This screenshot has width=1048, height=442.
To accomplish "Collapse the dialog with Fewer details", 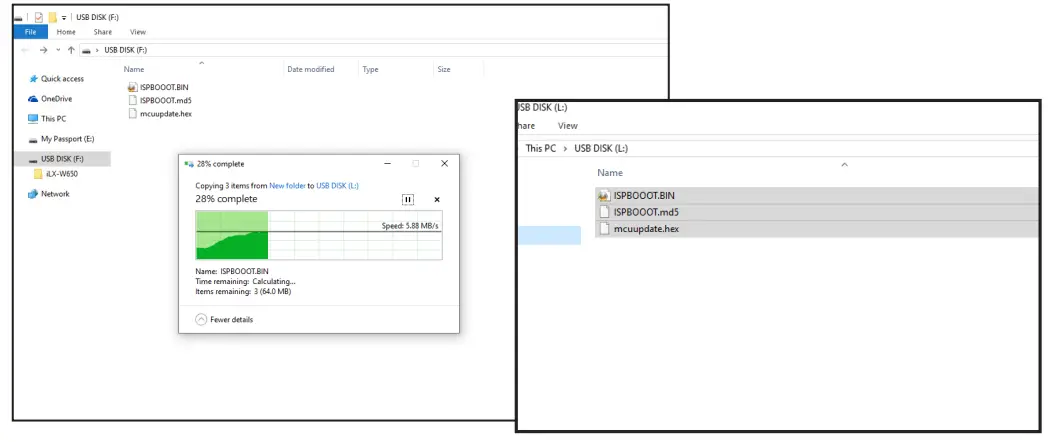I will [225, 320].
